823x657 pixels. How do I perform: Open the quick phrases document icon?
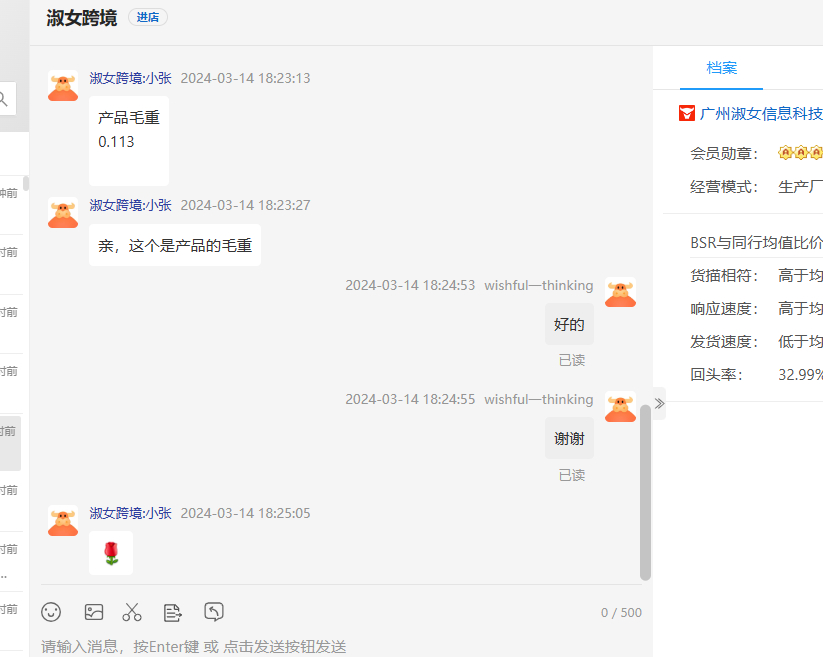(x=173, y=612)
